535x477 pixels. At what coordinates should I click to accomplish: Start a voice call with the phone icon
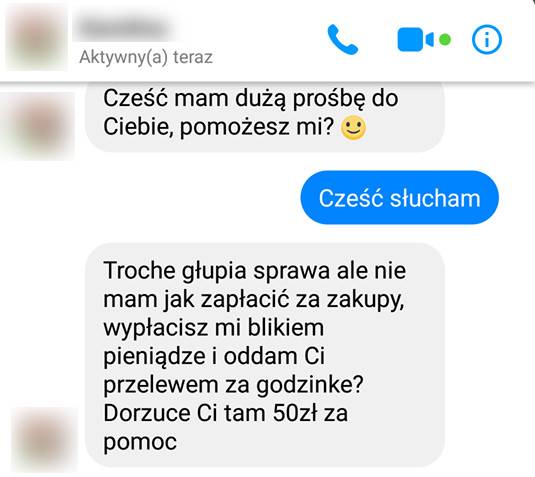[343, 39]
